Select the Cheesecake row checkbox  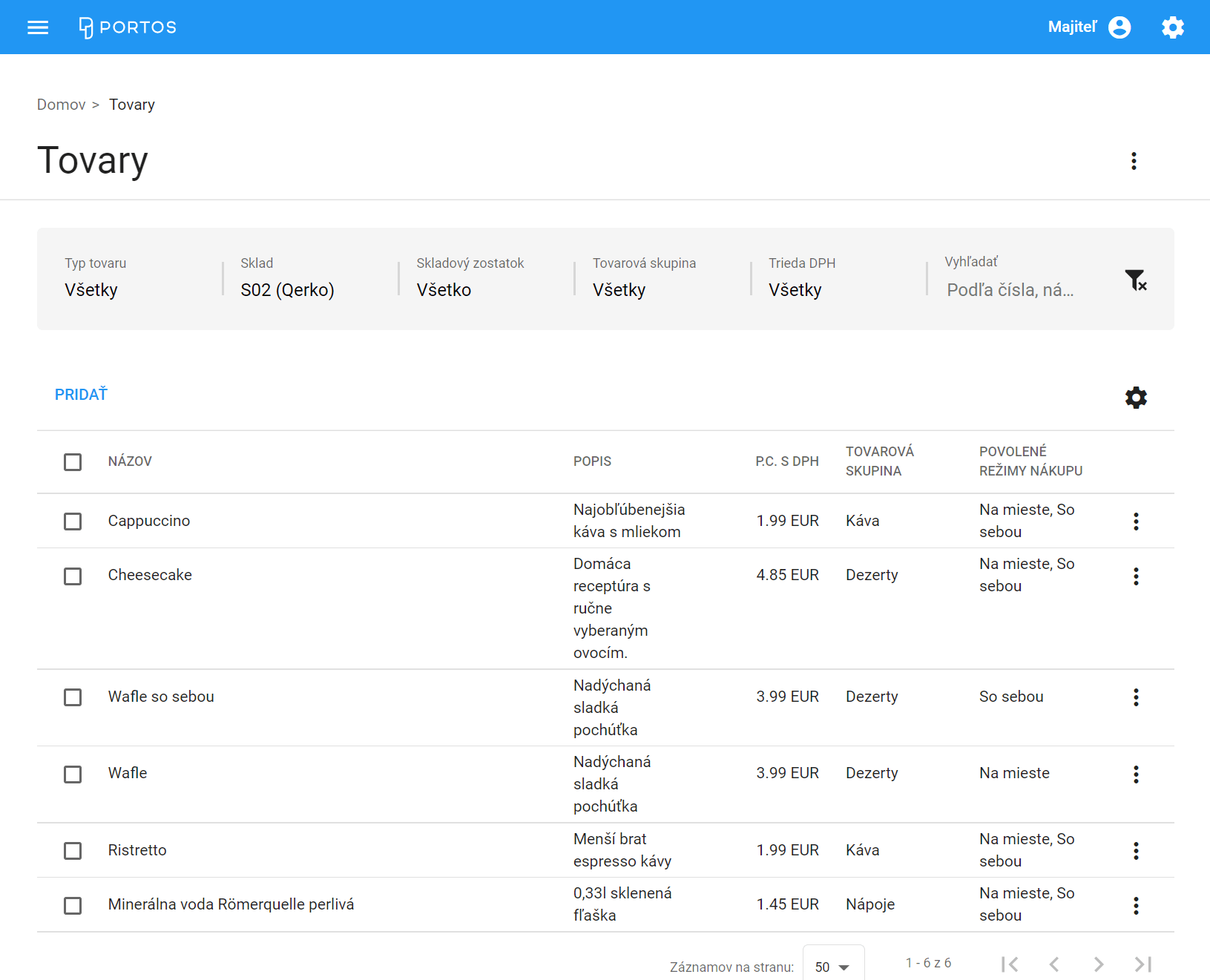(x=73, y=576)
